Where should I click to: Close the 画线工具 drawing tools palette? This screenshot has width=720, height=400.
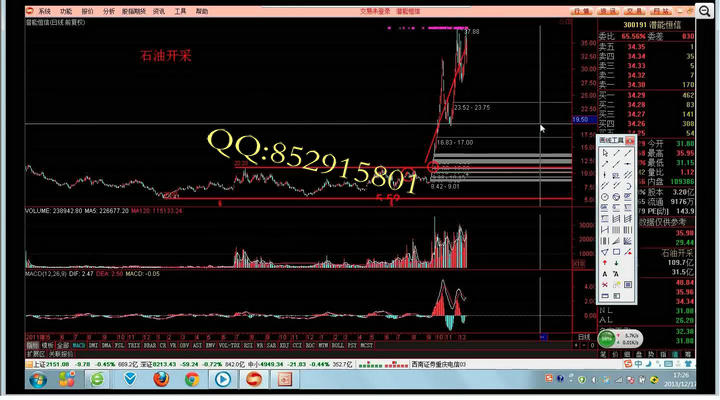[632, 141]
